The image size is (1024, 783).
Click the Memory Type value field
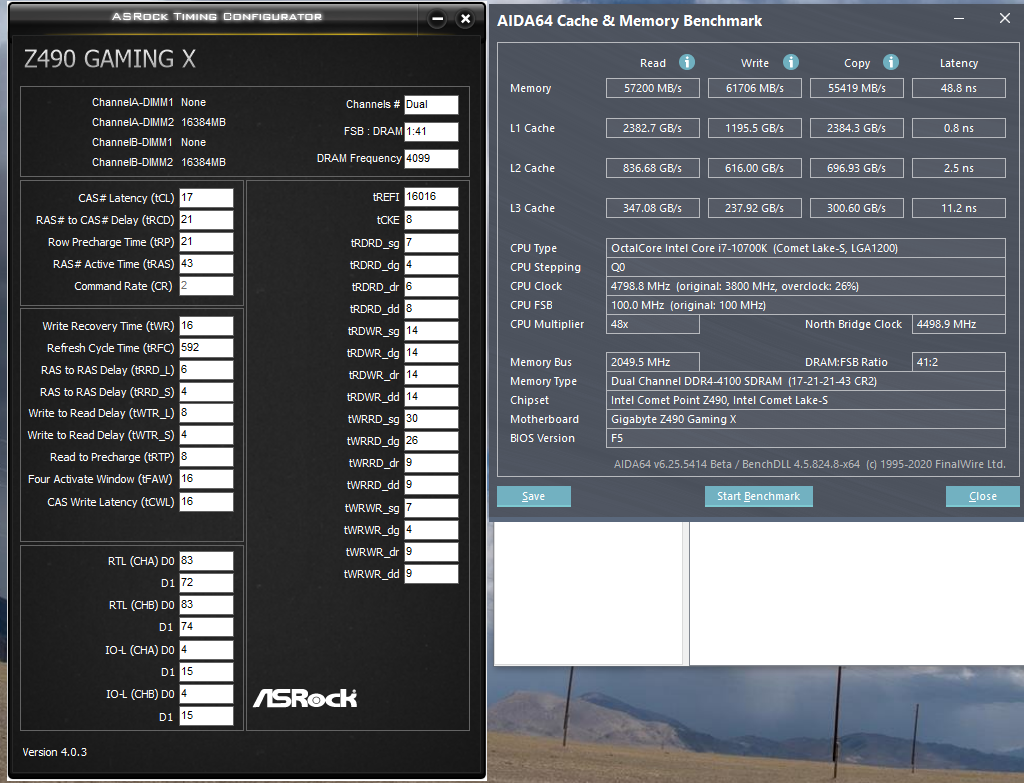805,381
